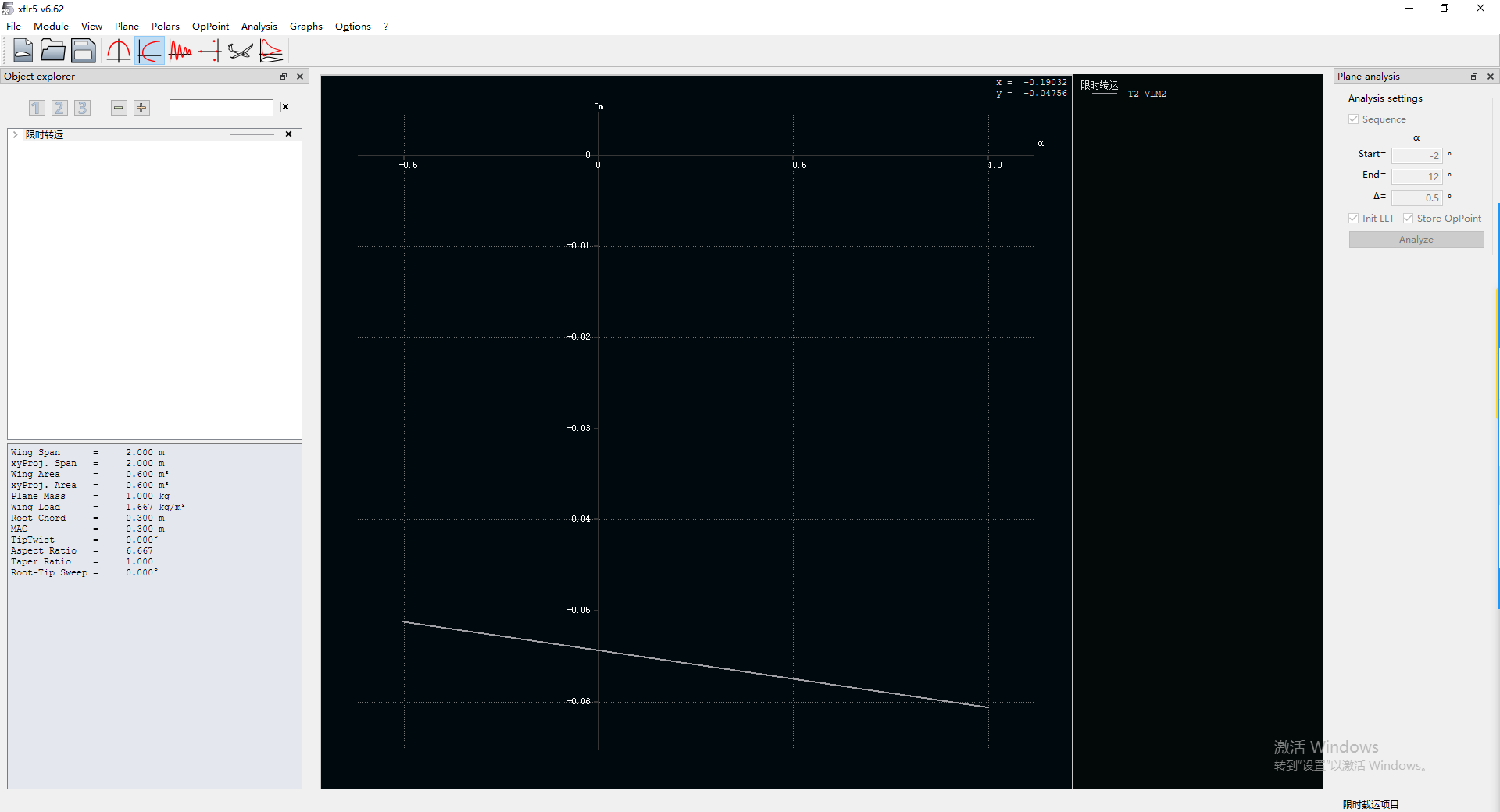Click the Wing Span value 2.000 m
Viewport: 1500px width, 812px height.
[x=145, y=452]
